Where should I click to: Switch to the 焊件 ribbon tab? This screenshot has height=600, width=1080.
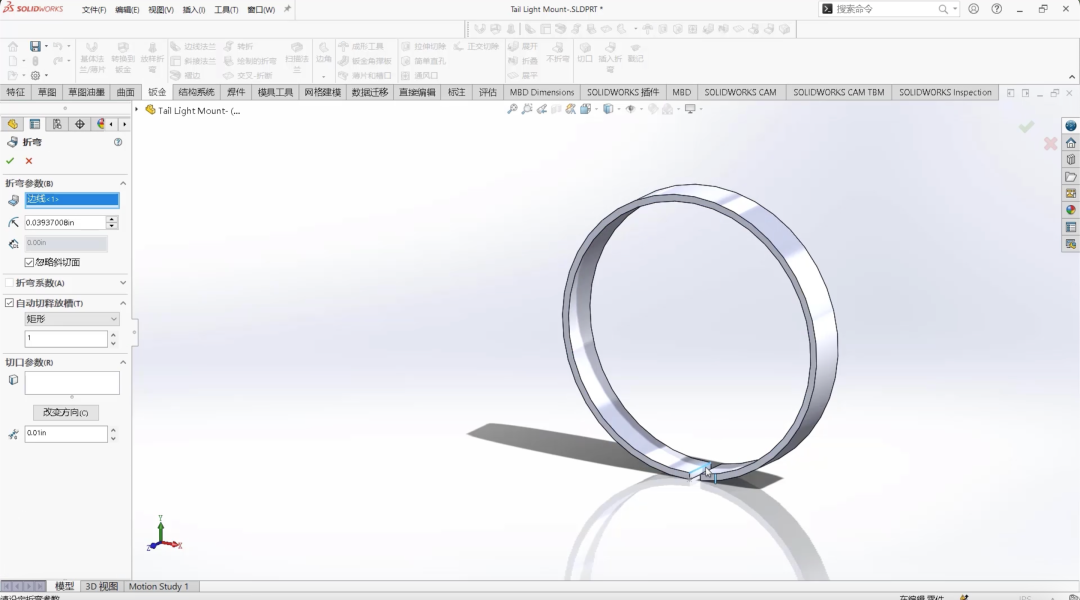[x=238, y=92]
